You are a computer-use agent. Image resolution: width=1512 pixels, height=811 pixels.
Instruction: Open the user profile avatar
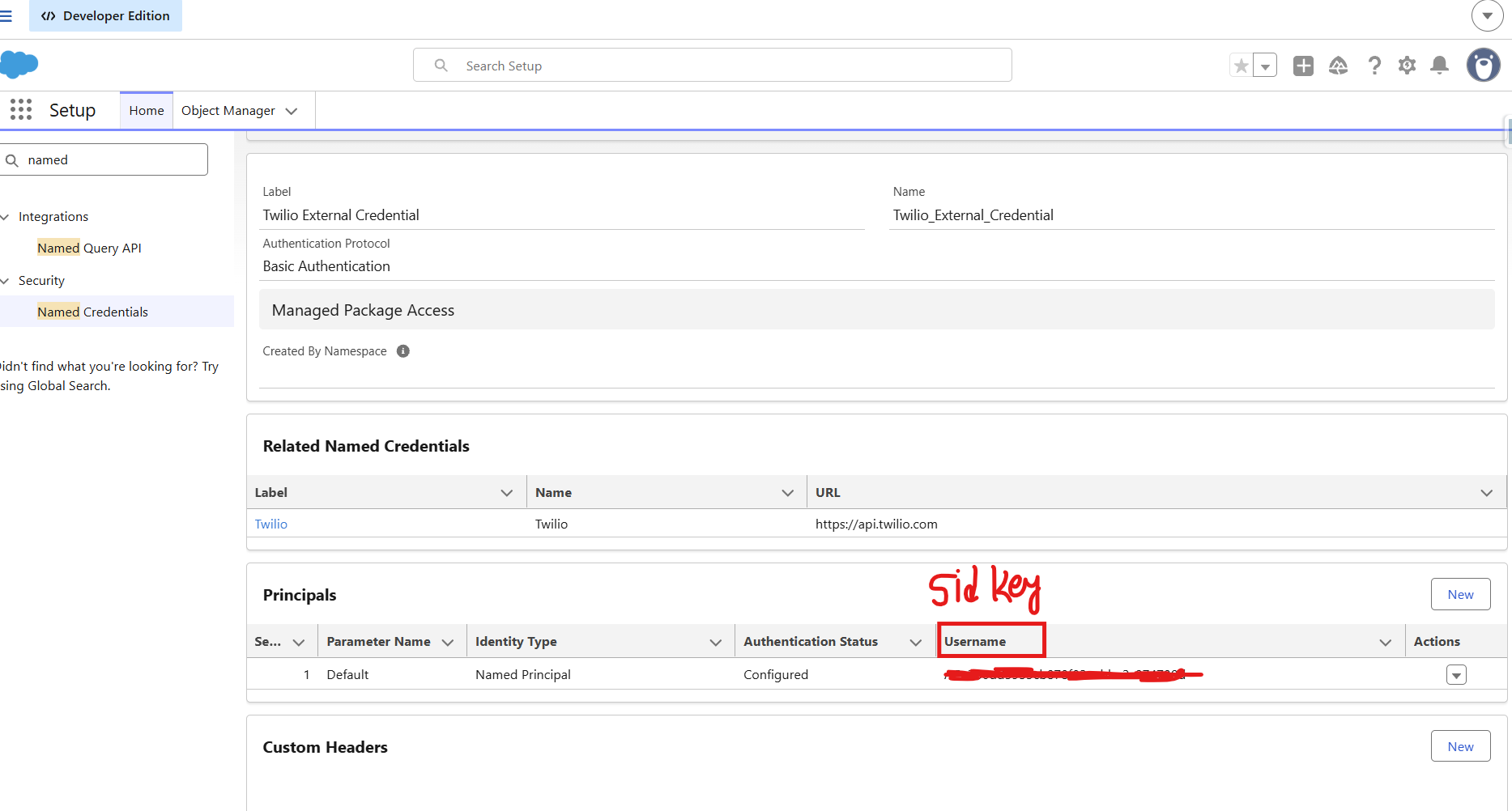[x=1483, y=65]
